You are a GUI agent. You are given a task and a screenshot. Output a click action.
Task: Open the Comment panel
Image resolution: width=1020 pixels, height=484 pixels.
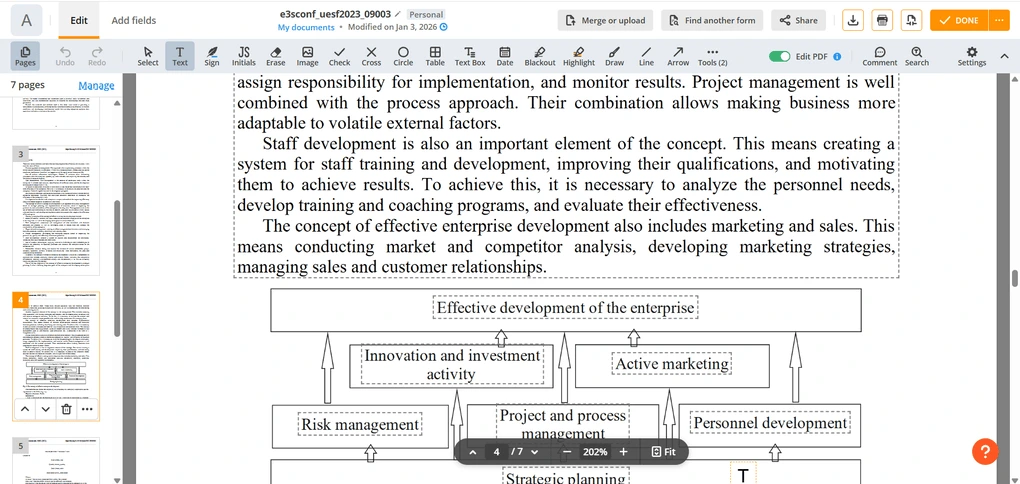pos(879,56)
